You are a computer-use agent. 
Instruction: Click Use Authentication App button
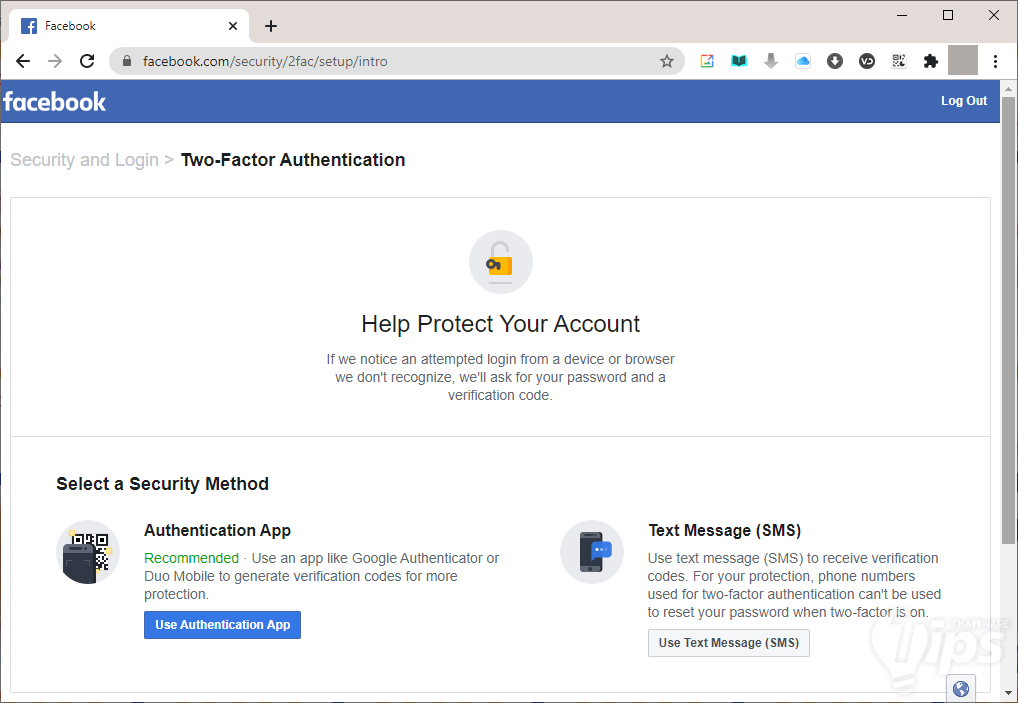pos(222,625)
